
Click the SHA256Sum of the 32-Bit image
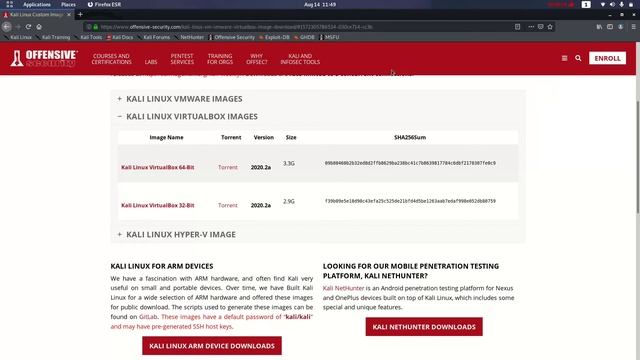coord(410,201)
